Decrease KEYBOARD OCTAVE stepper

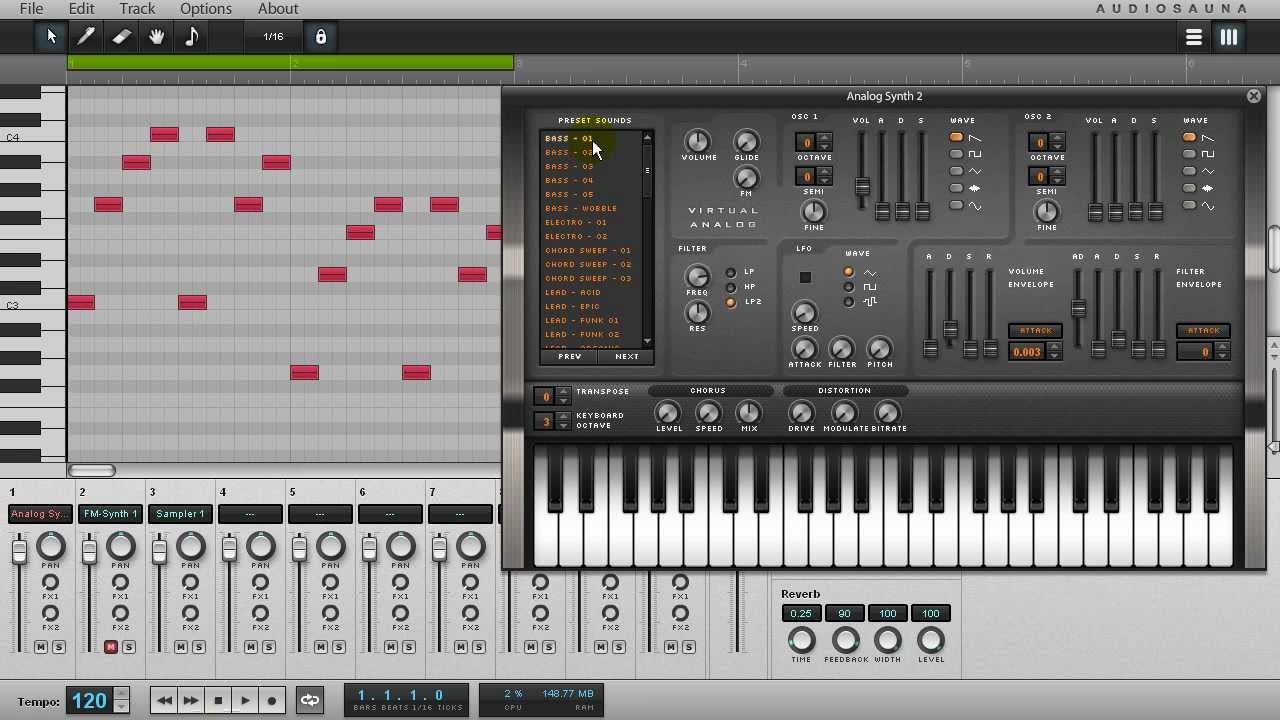pos(564,426)
